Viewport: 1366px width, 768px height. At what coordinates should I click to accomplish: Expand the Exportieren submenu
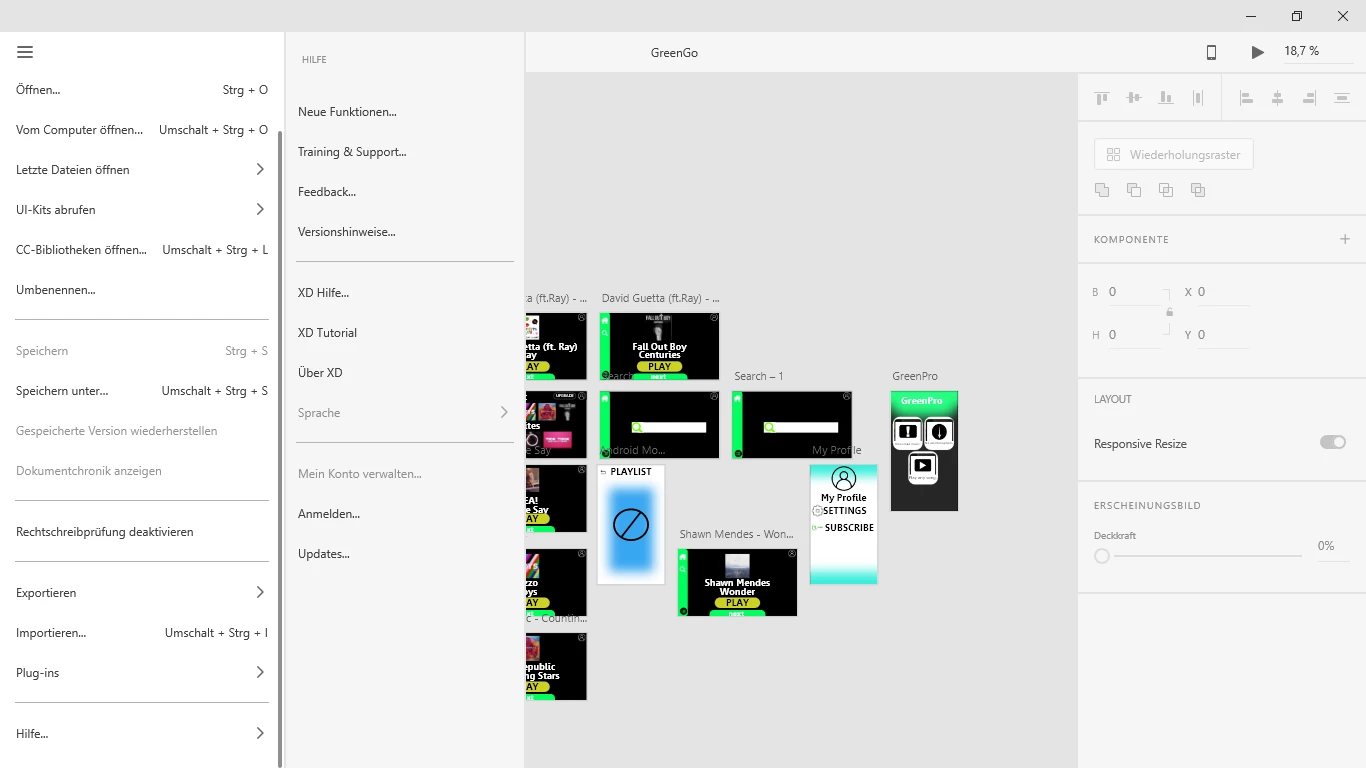[142, 593]
